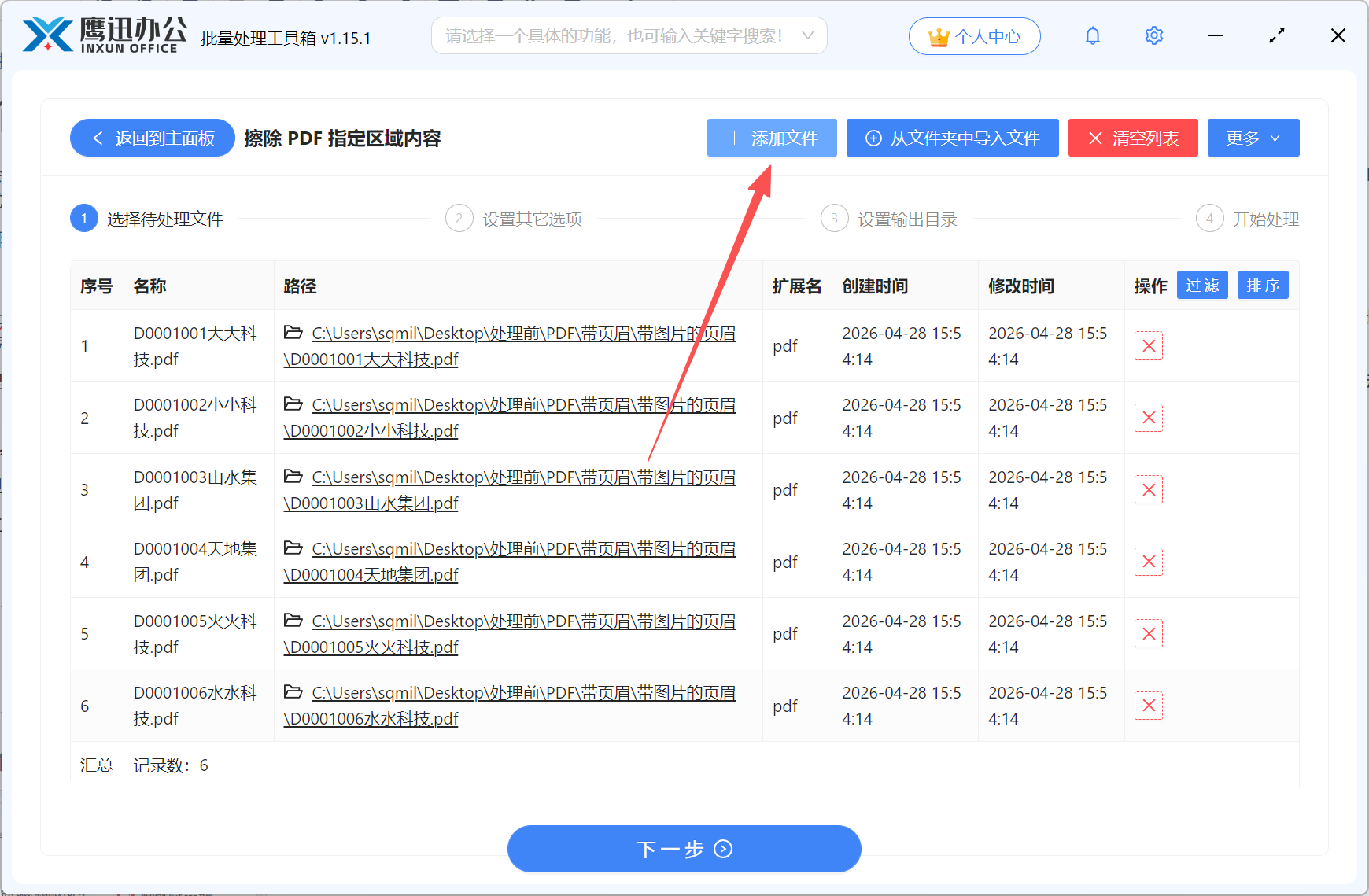Click 排序 sort button

1263,286
